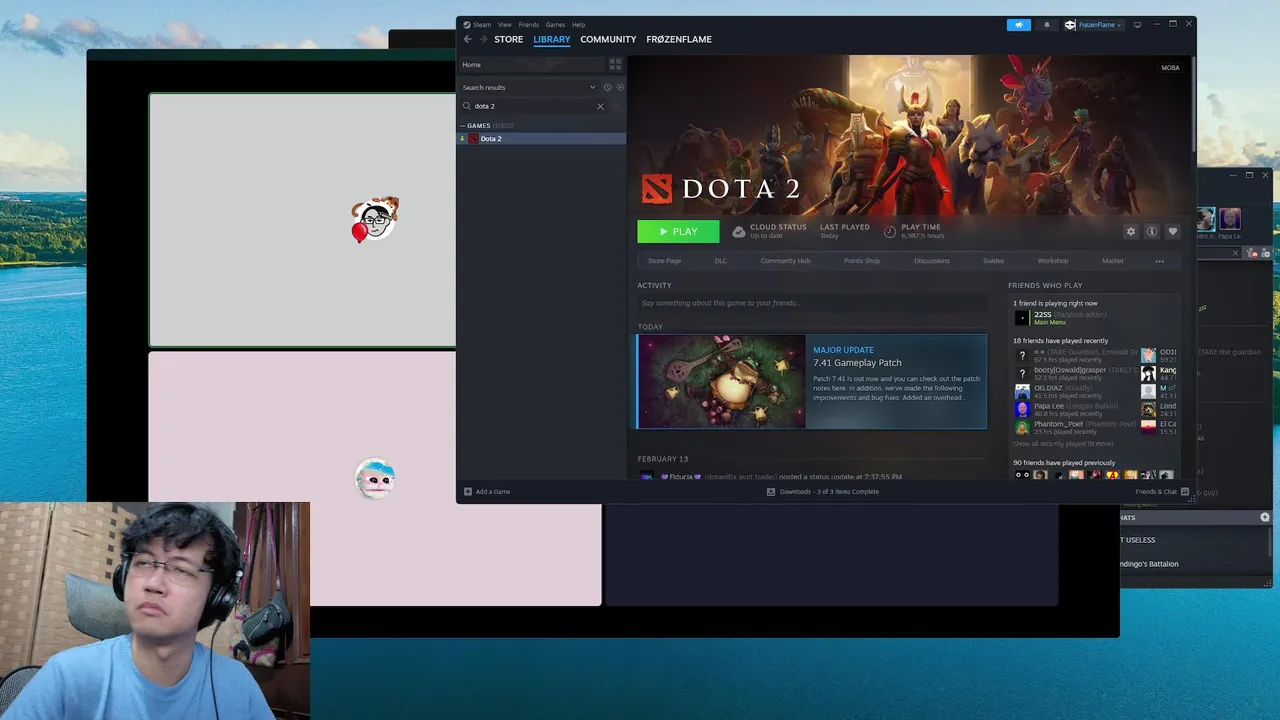1280x720 pixels.
Task: Open the collections grid view icon
Action: tap(616, 64)
